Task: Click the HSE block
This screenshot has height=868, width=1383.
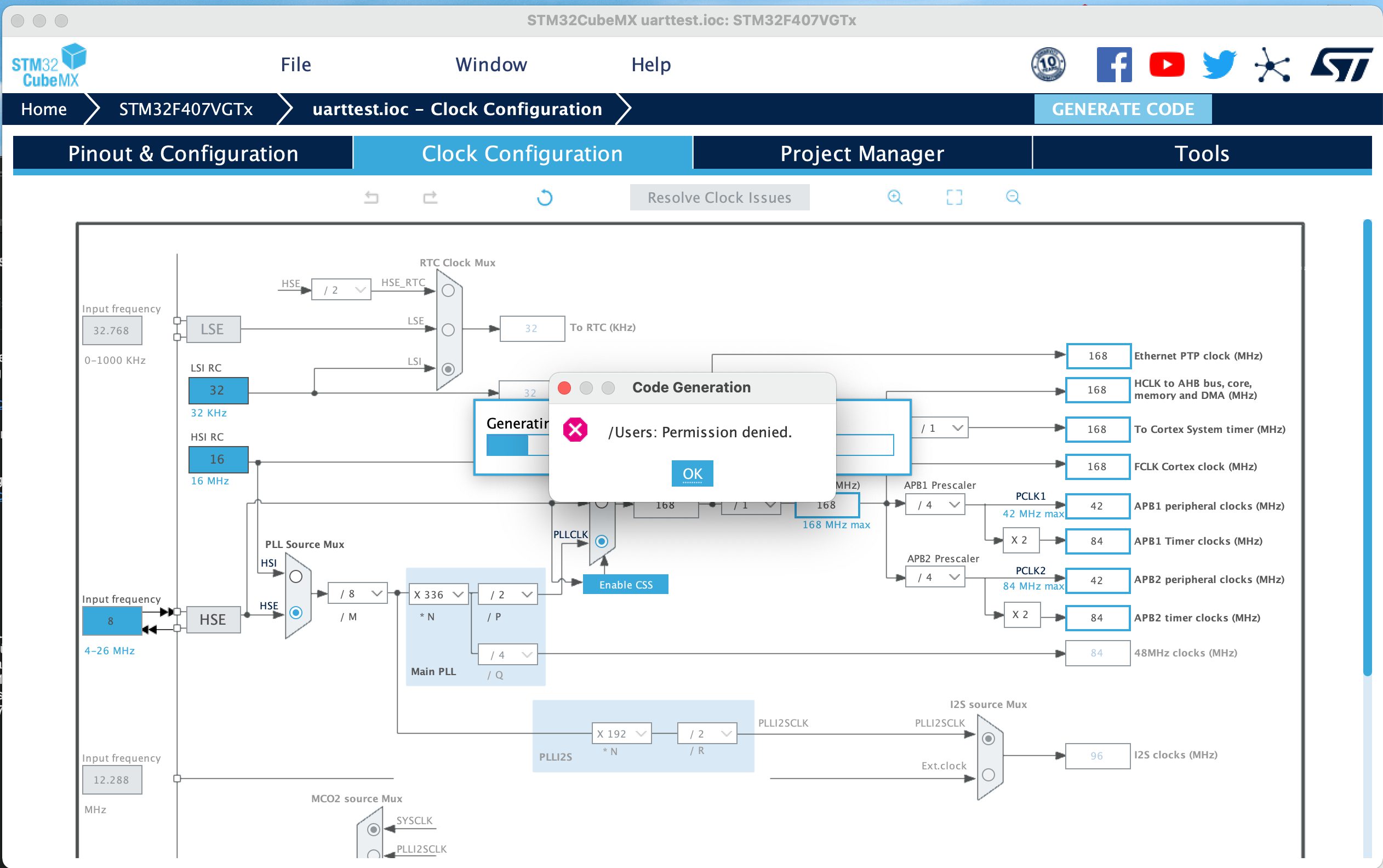Action: (x=213, y=619)
